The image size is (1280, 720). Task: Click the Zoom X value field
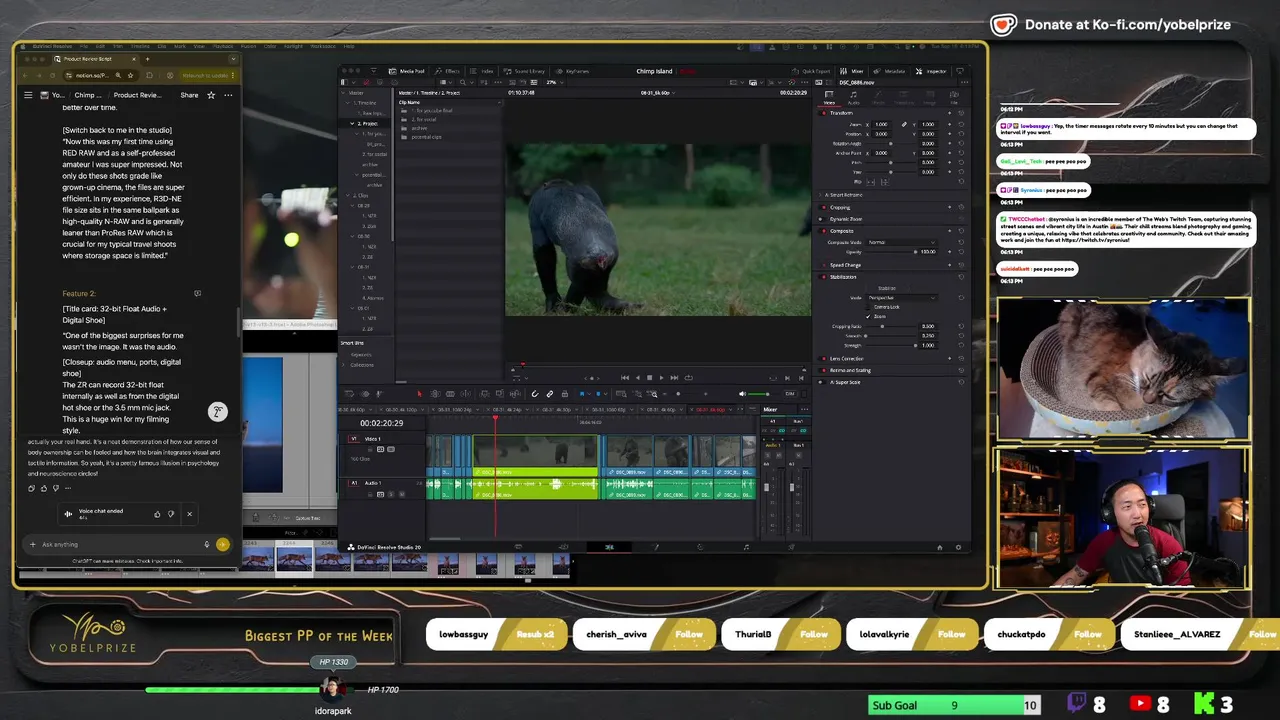[x=881, y=124]
